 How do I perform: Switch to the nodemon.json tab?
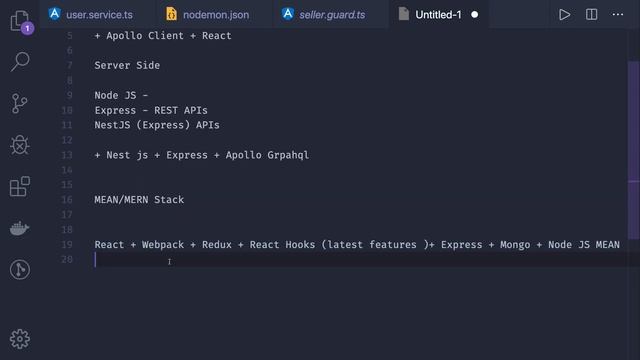[x=207, y=15]
